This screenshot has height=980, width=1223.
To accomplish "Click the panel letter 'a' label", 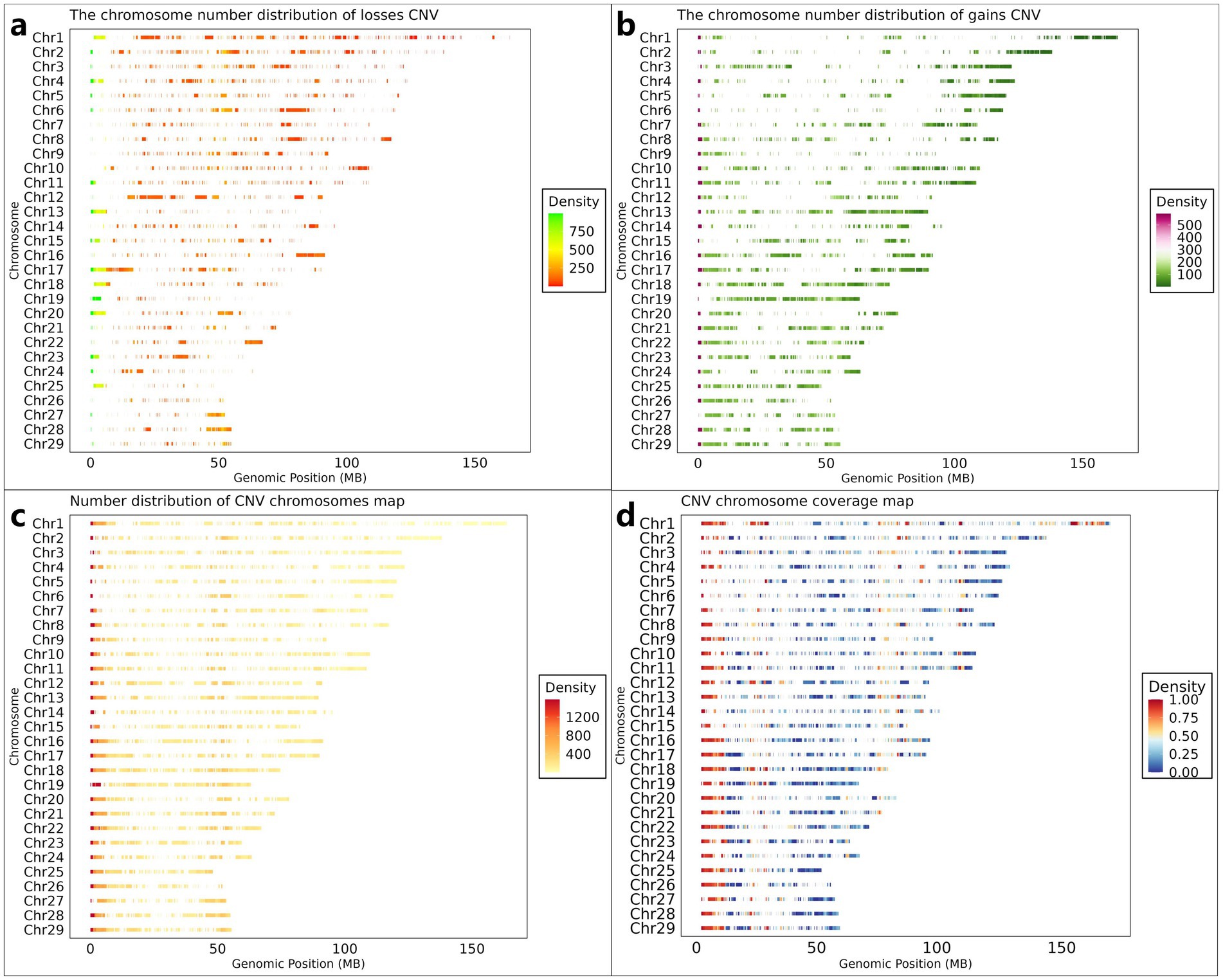I will point(19,27).
